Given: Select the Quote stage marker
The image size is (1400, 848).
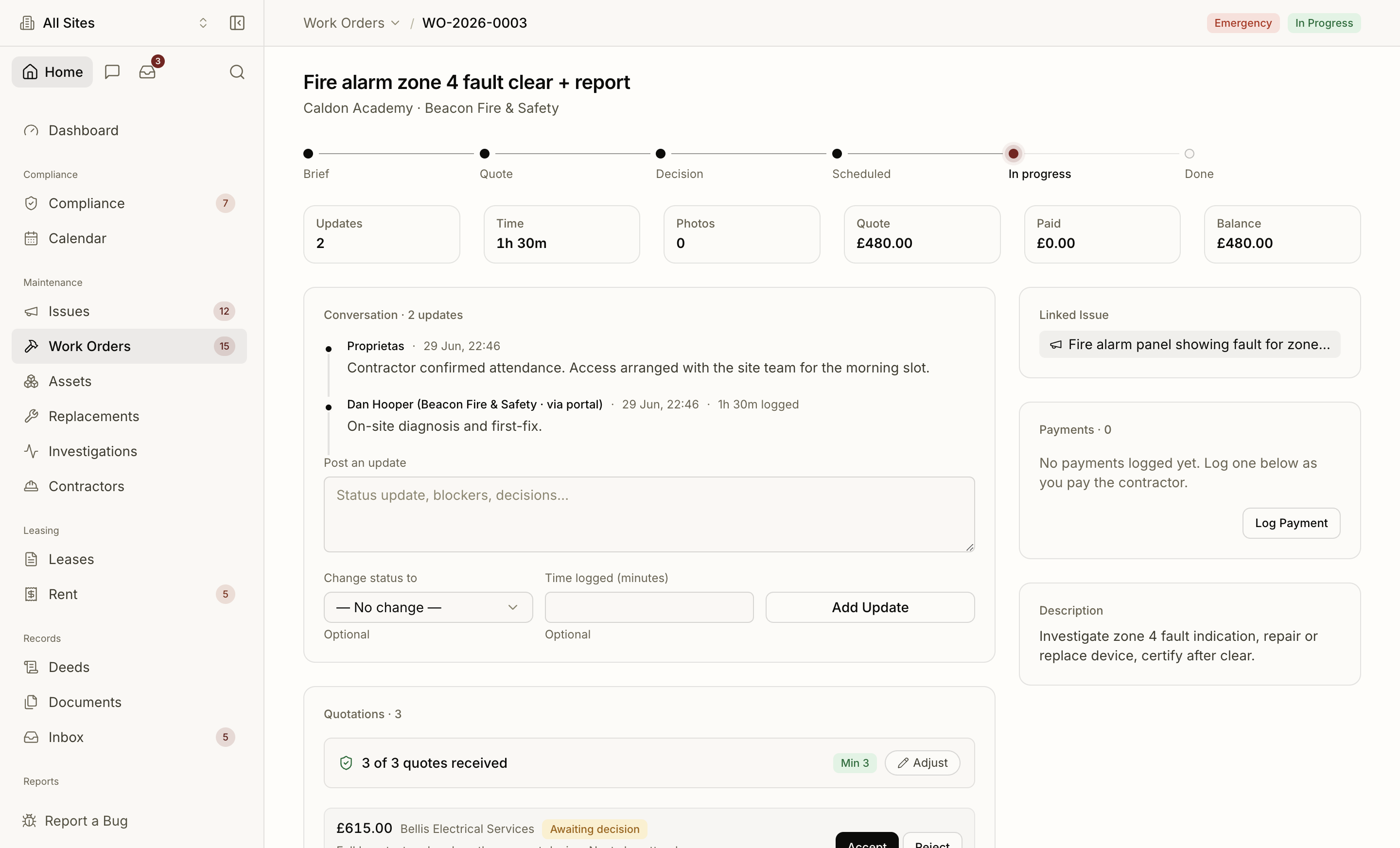Looking at the screenshot, I should click(484, 154).
